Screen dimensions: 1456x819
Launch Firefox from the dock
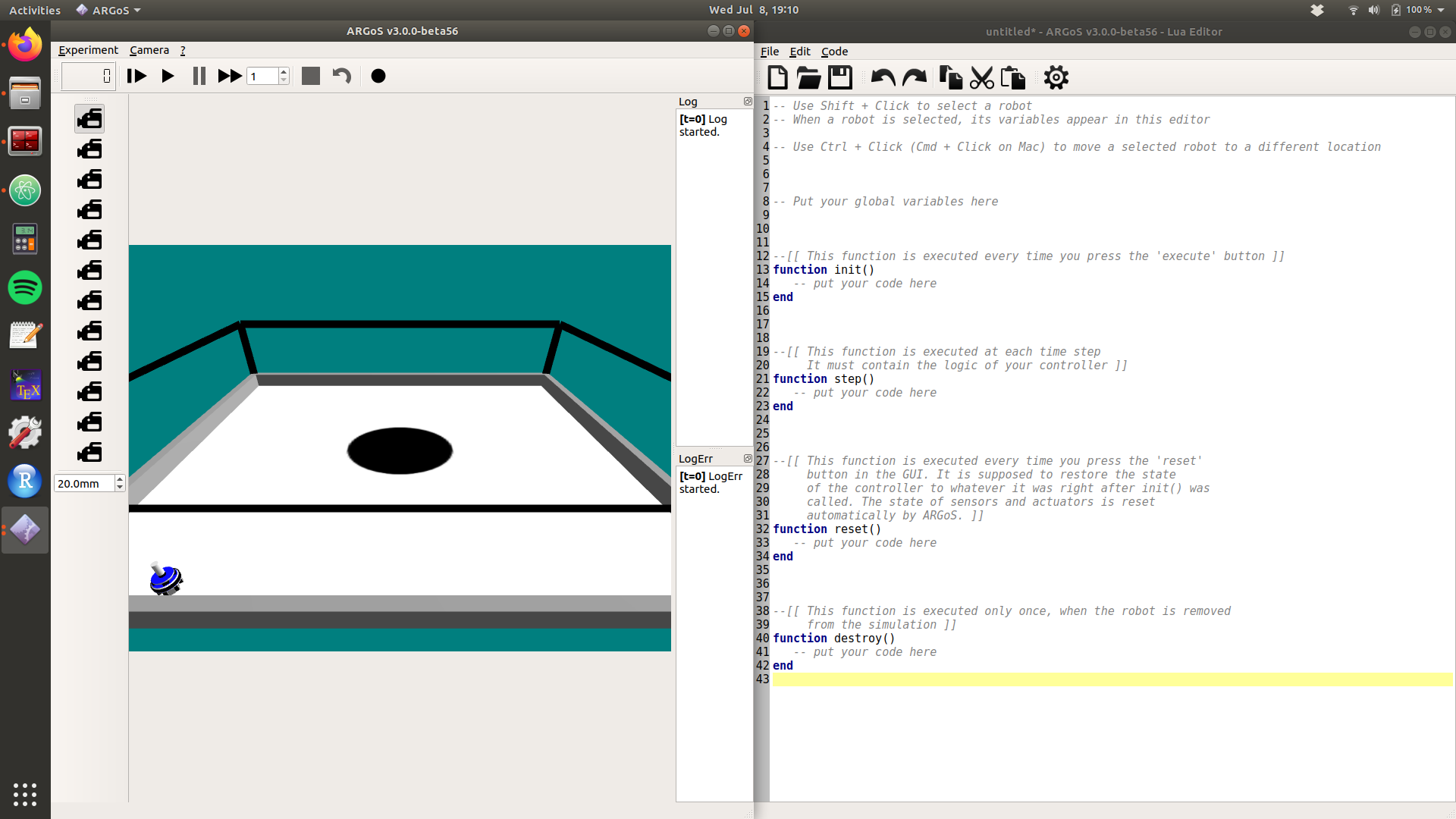pyautogui.click(x=25, y=45)
